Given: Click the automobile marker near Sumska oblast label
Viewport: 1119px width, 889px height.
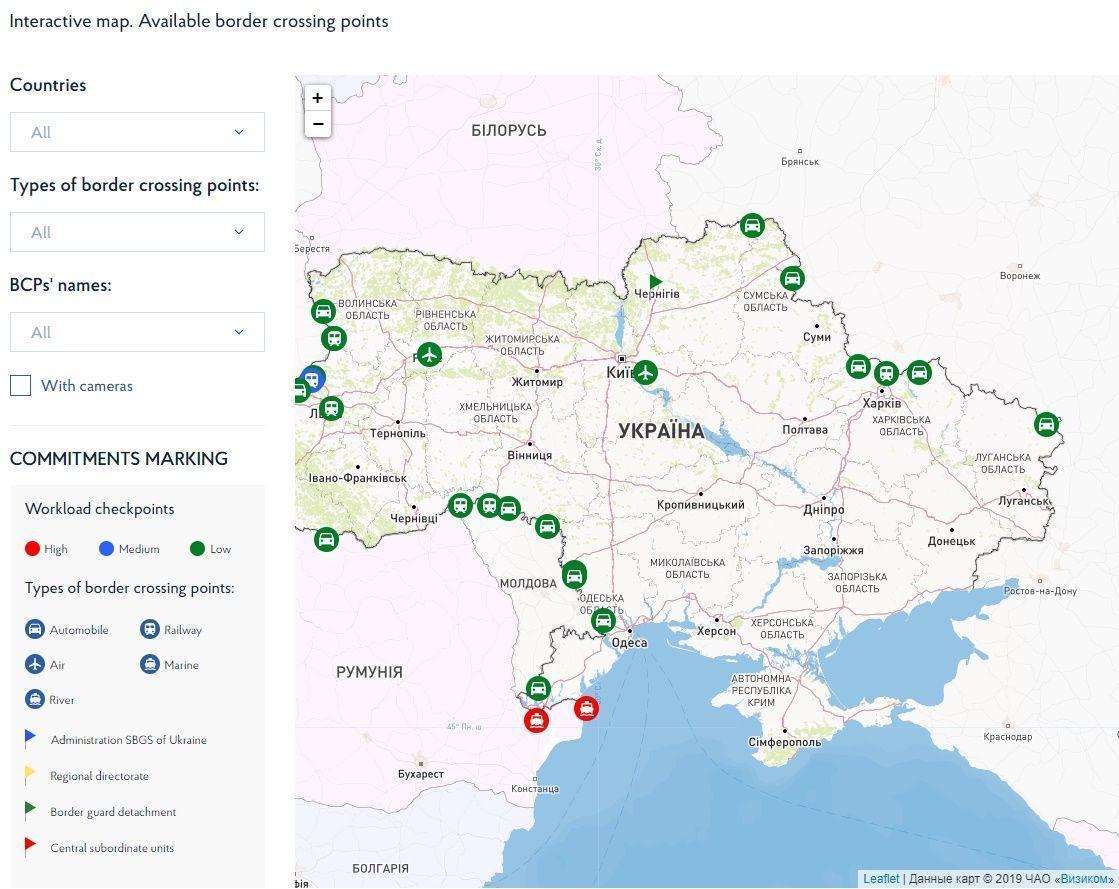Looking at the screenshot, I should click(x=791, y=278).
